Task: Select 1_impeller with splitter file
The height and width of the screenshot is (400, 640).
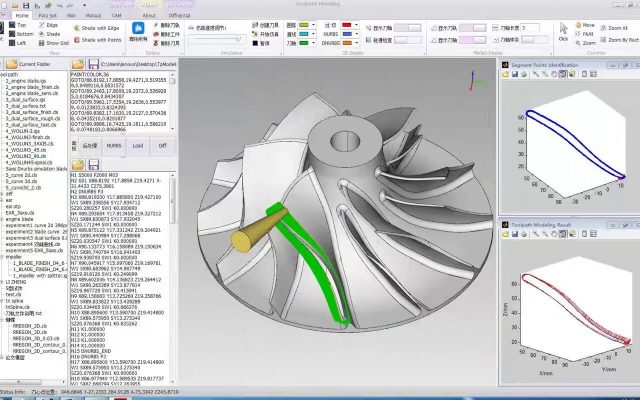Action: (x=40, y=276)
